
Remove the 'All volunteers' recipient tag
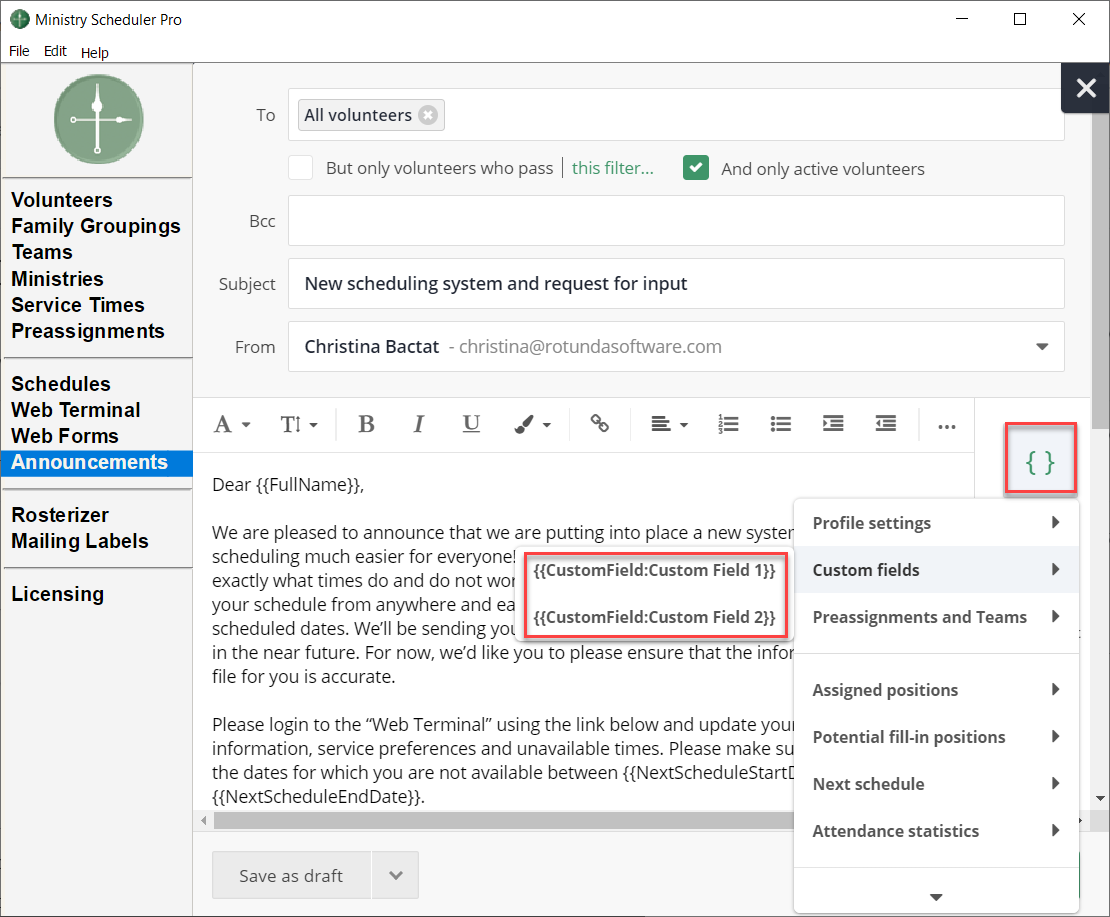(x=428, y=115)
